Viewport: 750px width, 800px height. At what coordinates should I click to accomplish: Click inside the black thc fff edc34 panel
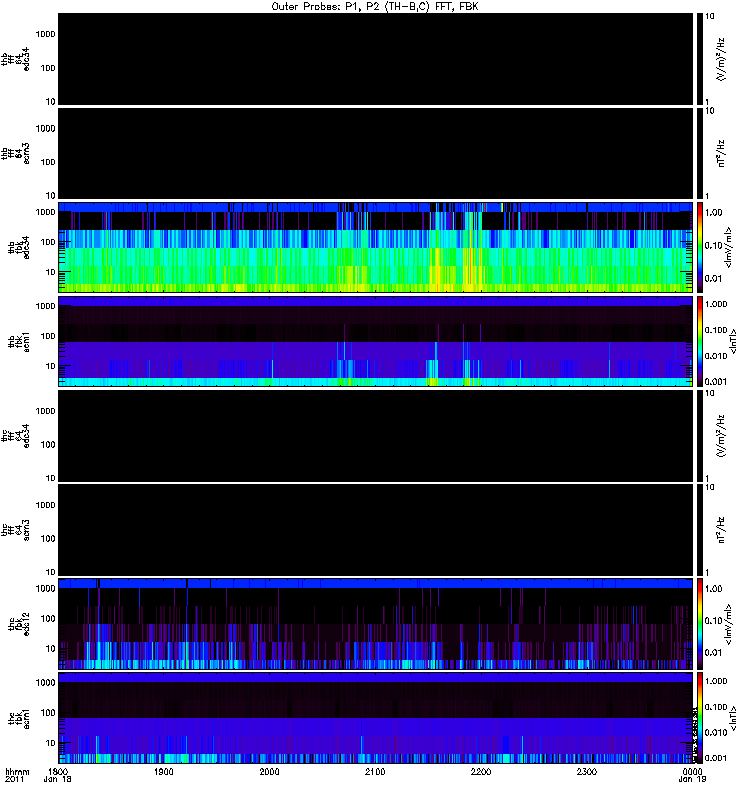pyautogui.click(x=375, y=436)
